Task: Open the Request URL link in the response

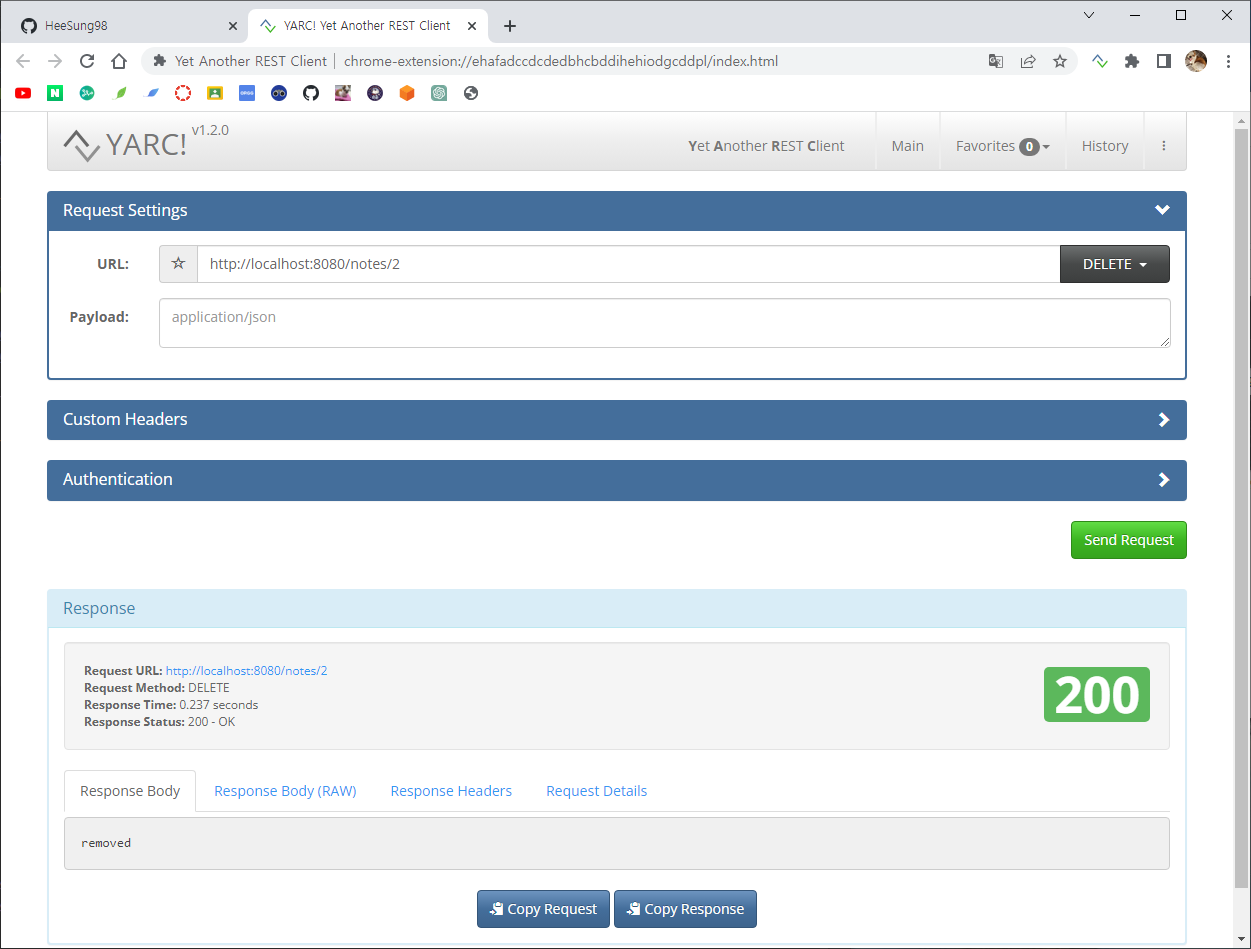Action: pos(246,671)
